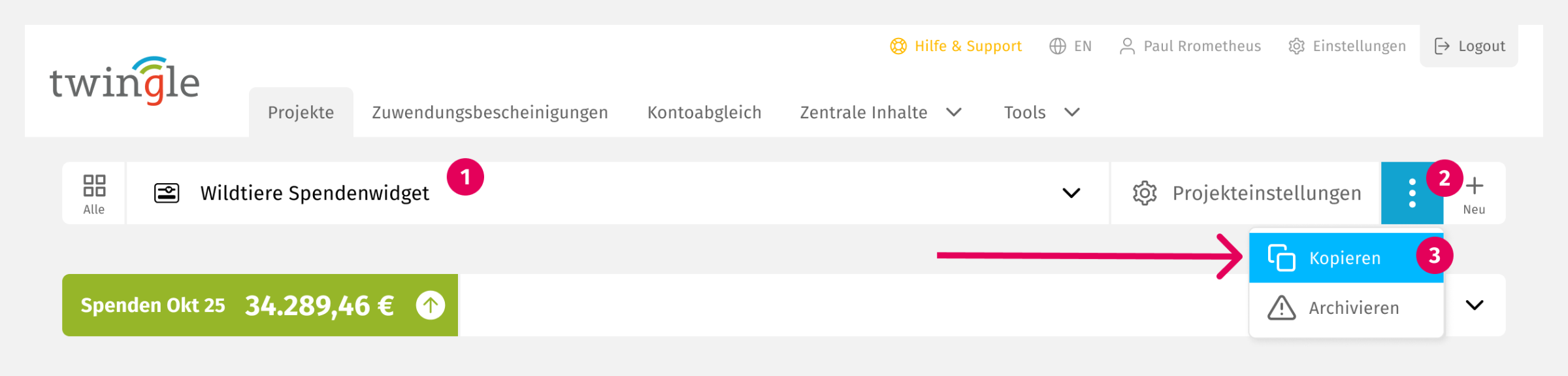Select the Projekte tab
The height and width of the screenshot is (376, 1568).
pyautogui.click(x=301, y=112)
